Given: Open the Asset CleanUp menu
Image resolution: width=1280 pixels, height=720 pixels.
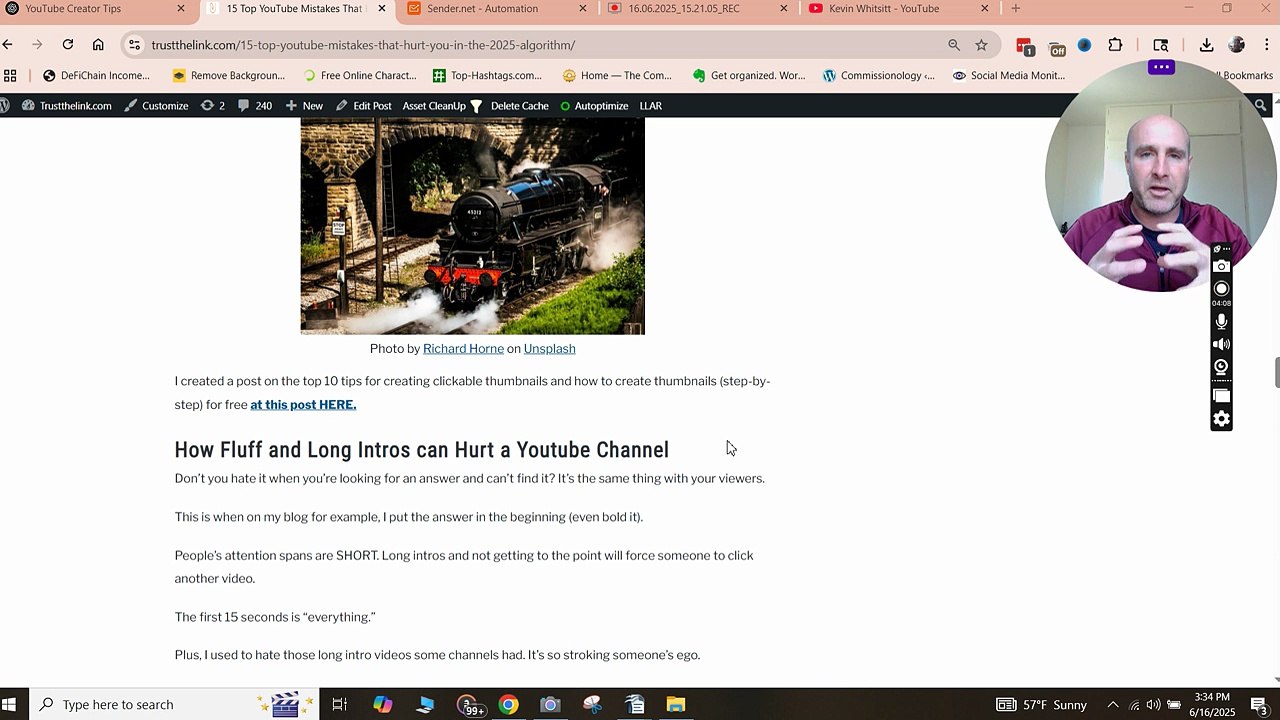Looking at the screenshot, I should 442,106.
